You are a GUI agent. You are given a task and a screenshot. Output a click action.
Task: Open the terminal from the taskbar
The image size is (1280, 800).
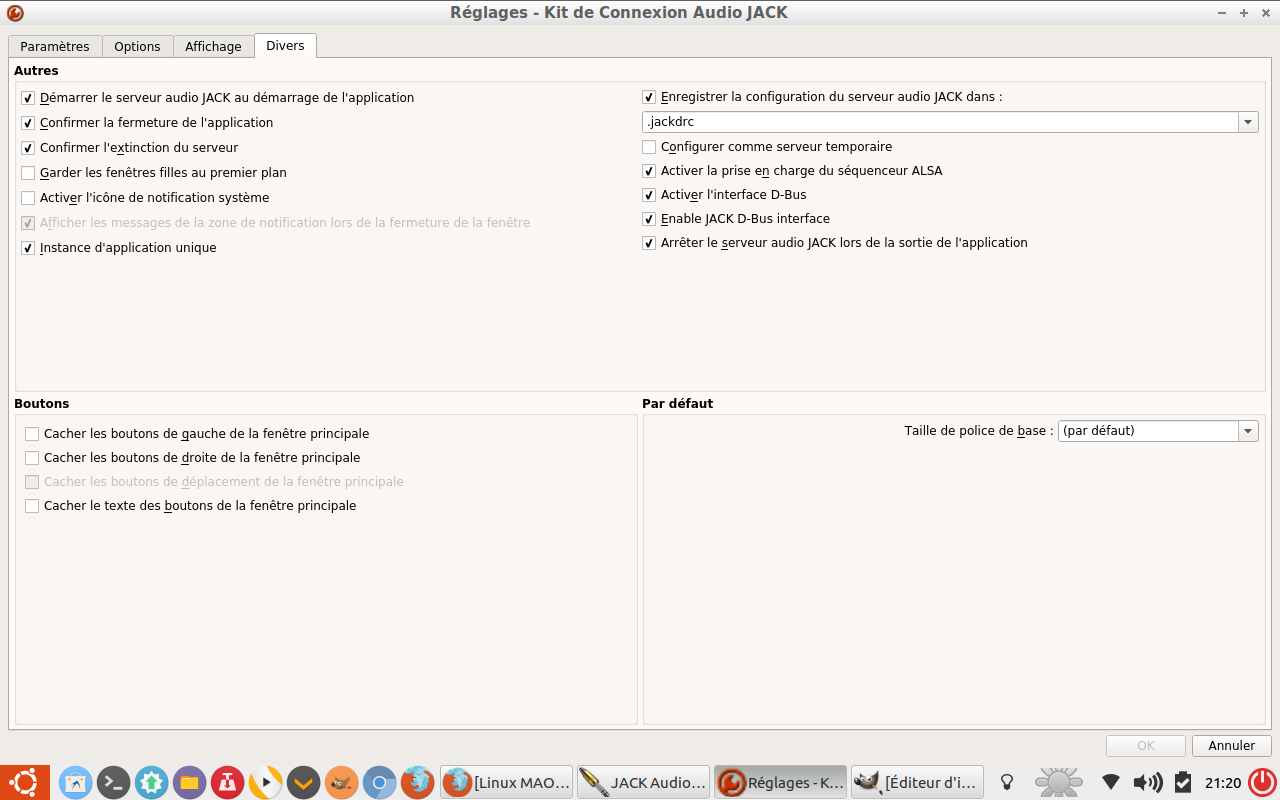click(114, 782)
